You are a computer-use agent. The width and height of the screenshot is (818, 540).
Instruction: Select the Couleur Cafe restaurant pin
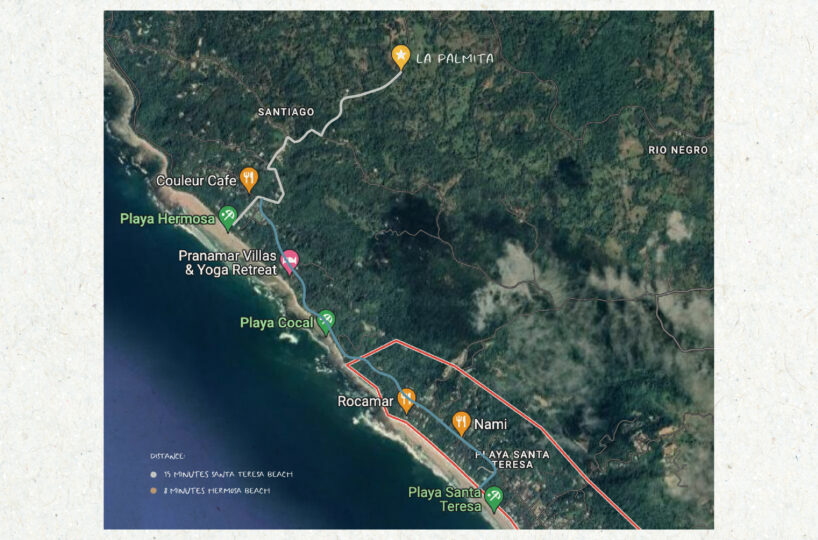249,179
